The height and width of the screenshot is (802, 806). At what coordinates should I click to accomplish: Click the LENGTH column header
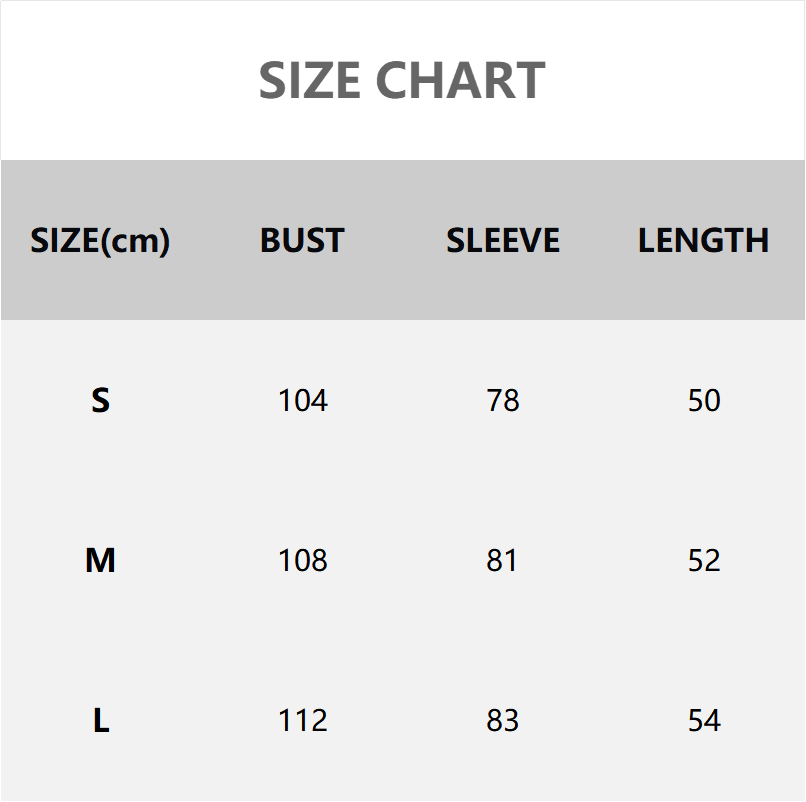coord(703,241)
